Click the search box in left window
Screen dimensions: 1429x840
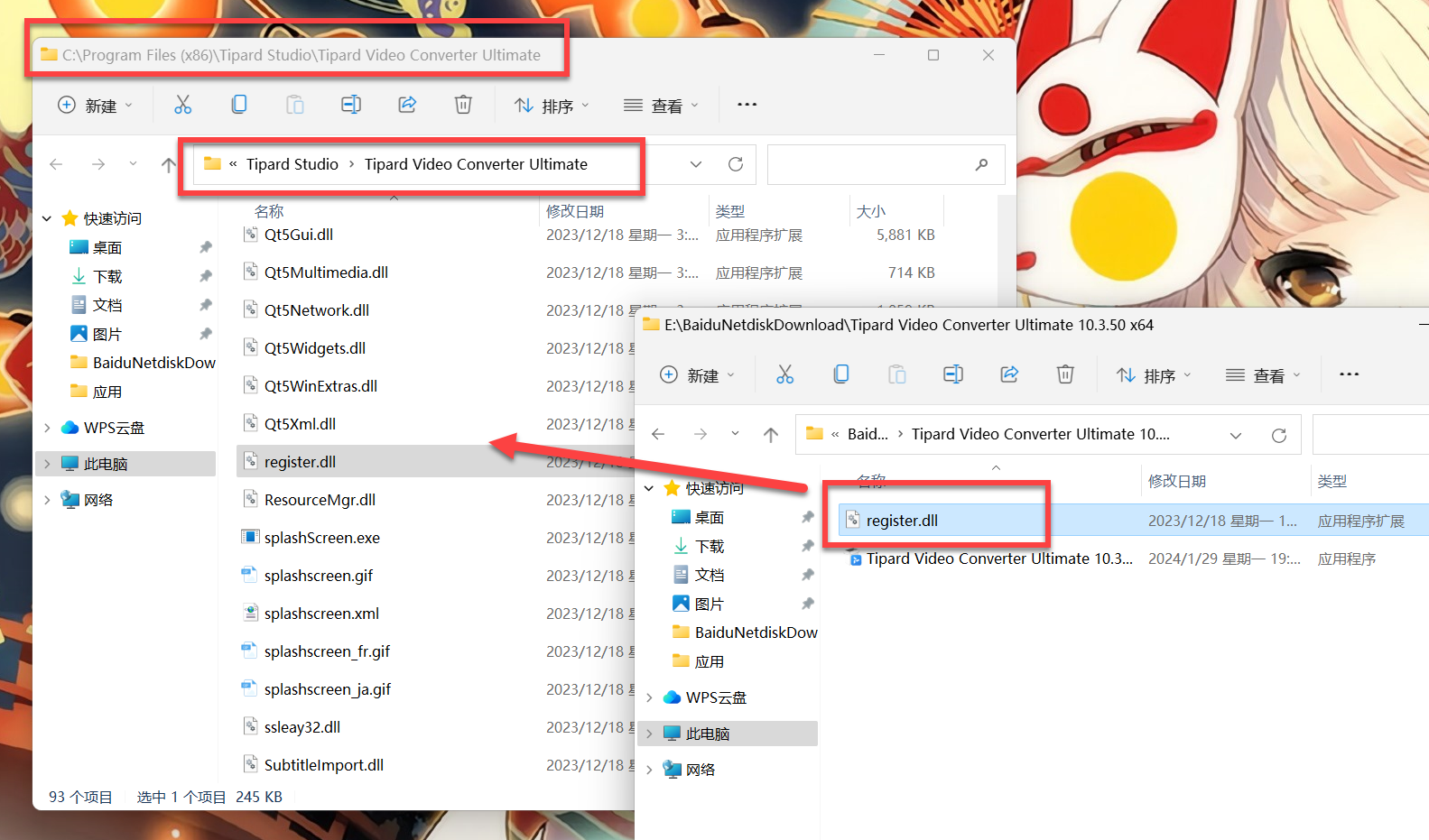[871, 164]
